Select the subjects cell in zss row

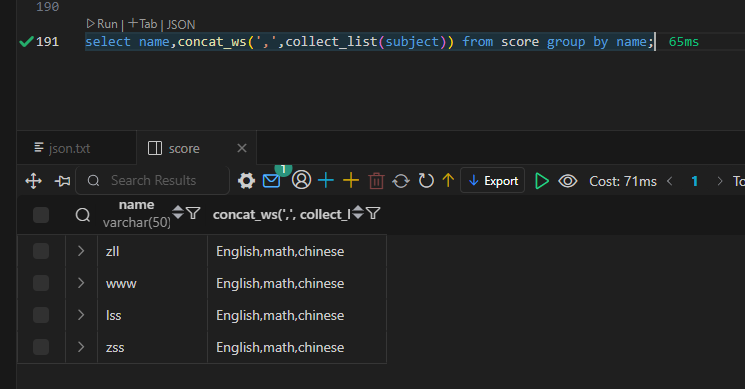pyautogui.click(x=296, y=347)
